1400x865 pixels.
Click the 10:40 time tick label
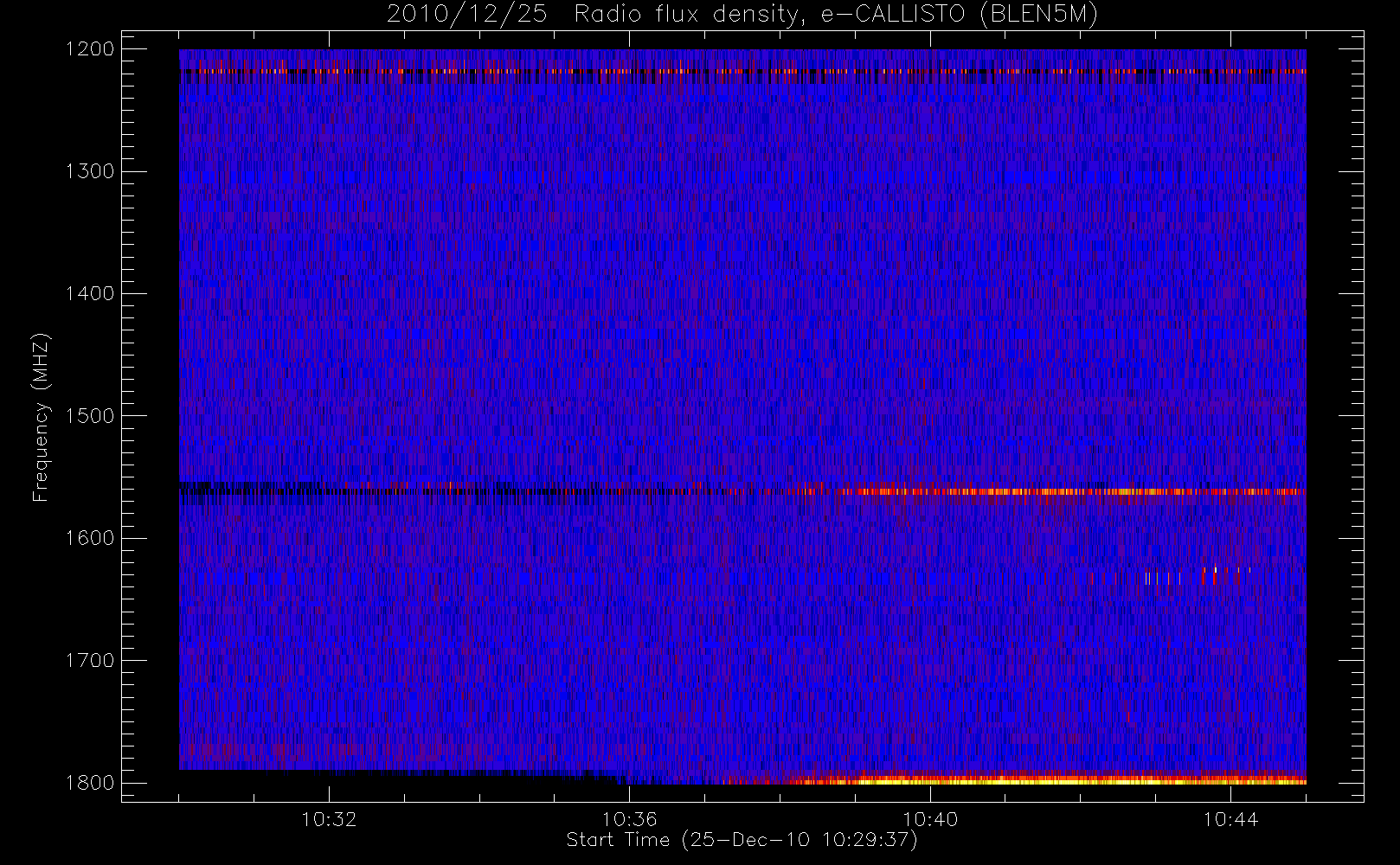pyautogui.click(x=930, y=819)
